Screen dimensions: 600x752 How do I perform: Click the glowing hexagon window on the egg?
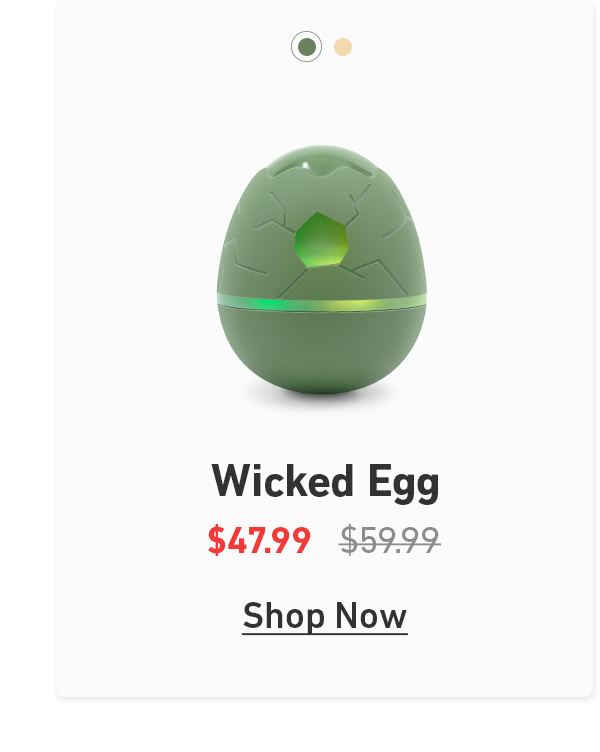point(321,239)
